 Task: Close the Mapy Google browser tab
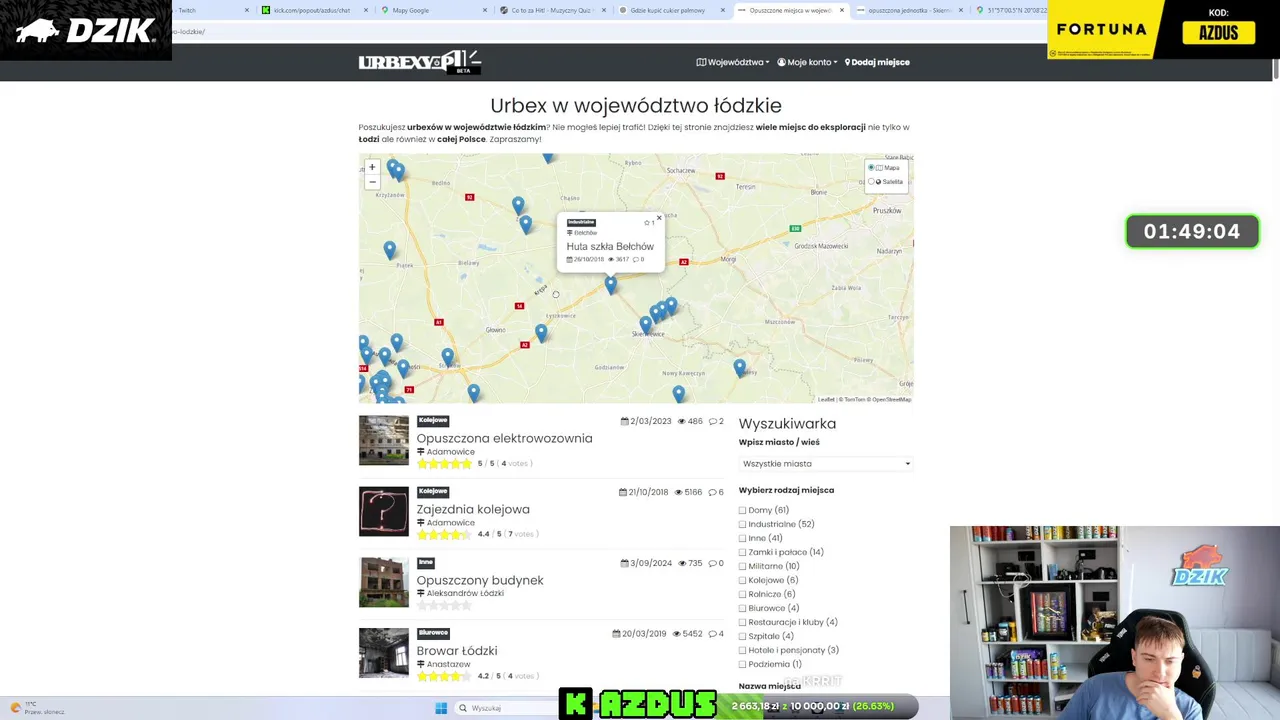click(x=486, y=10)
